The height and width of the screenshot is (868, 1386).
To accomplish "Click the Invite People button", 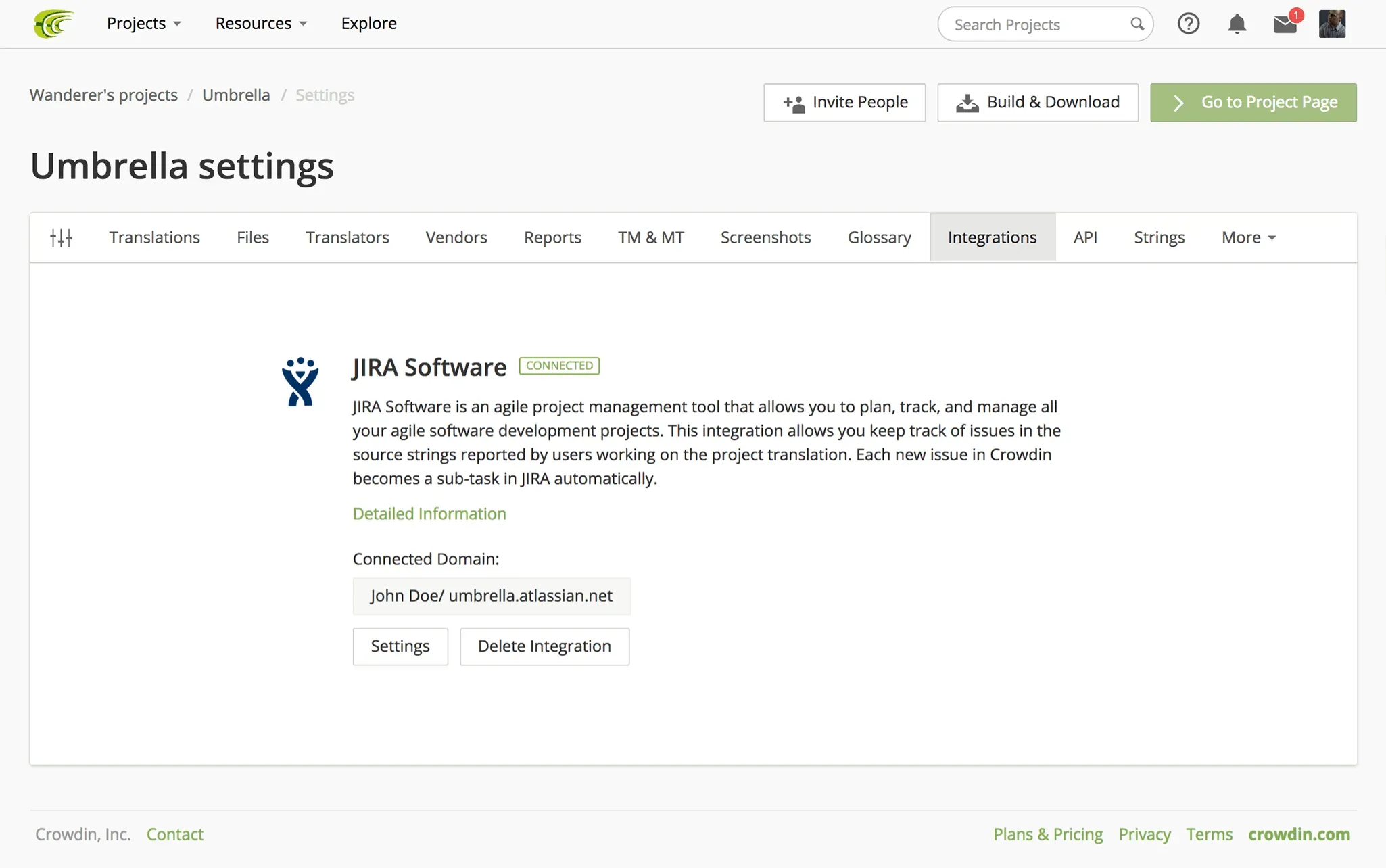I will (844, 103).
